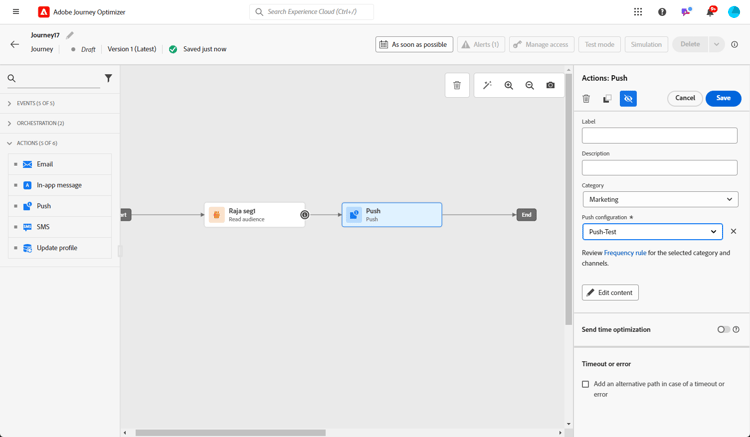Image resolution: width=750 pixels, height=437 pixels.
Task: Select the SMS action in palette
Action: coord(60,227)
